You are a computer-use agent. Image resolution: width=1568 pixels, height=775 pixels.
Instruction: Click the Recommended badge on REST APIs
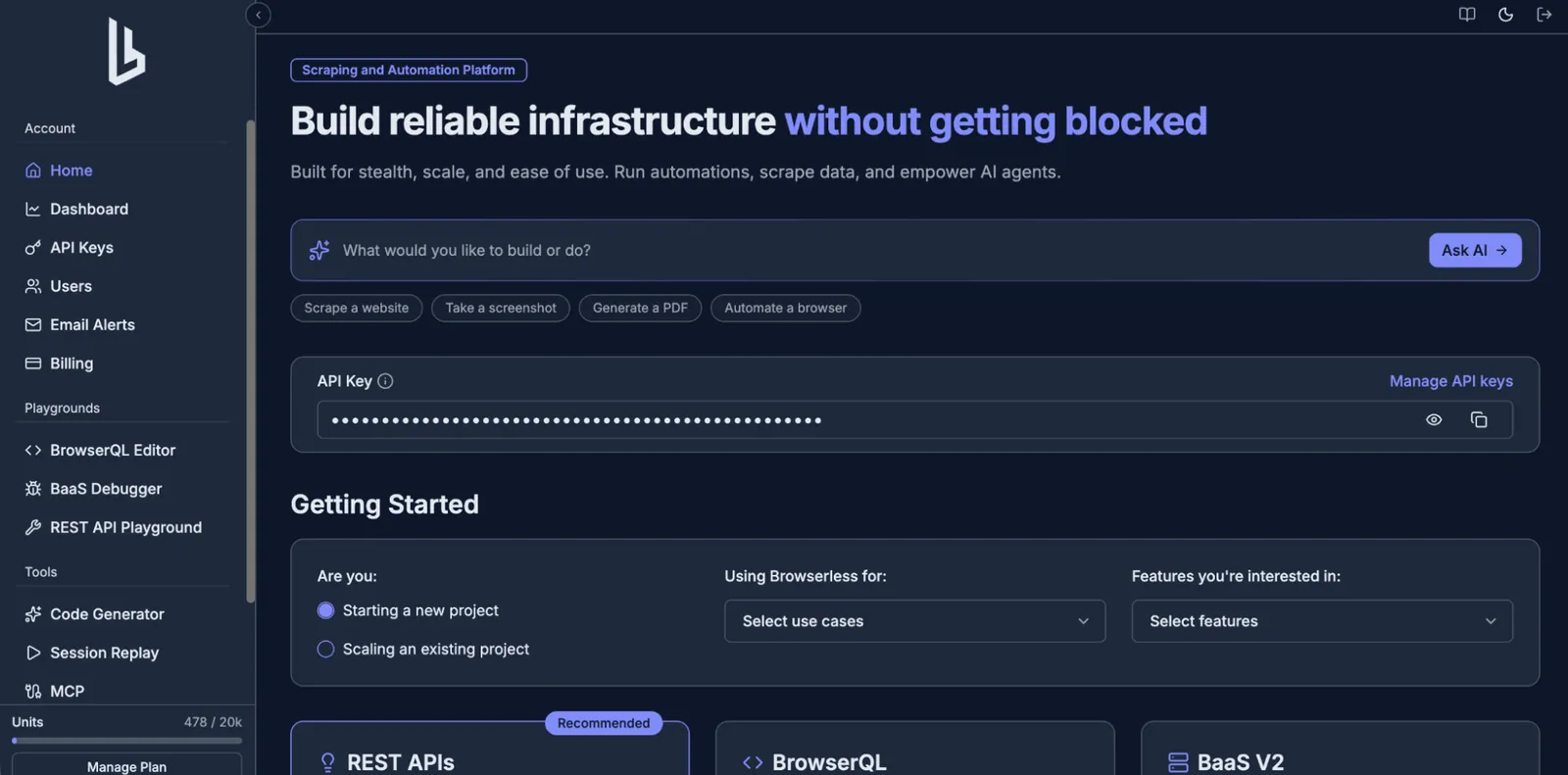(x=604, y=723)
